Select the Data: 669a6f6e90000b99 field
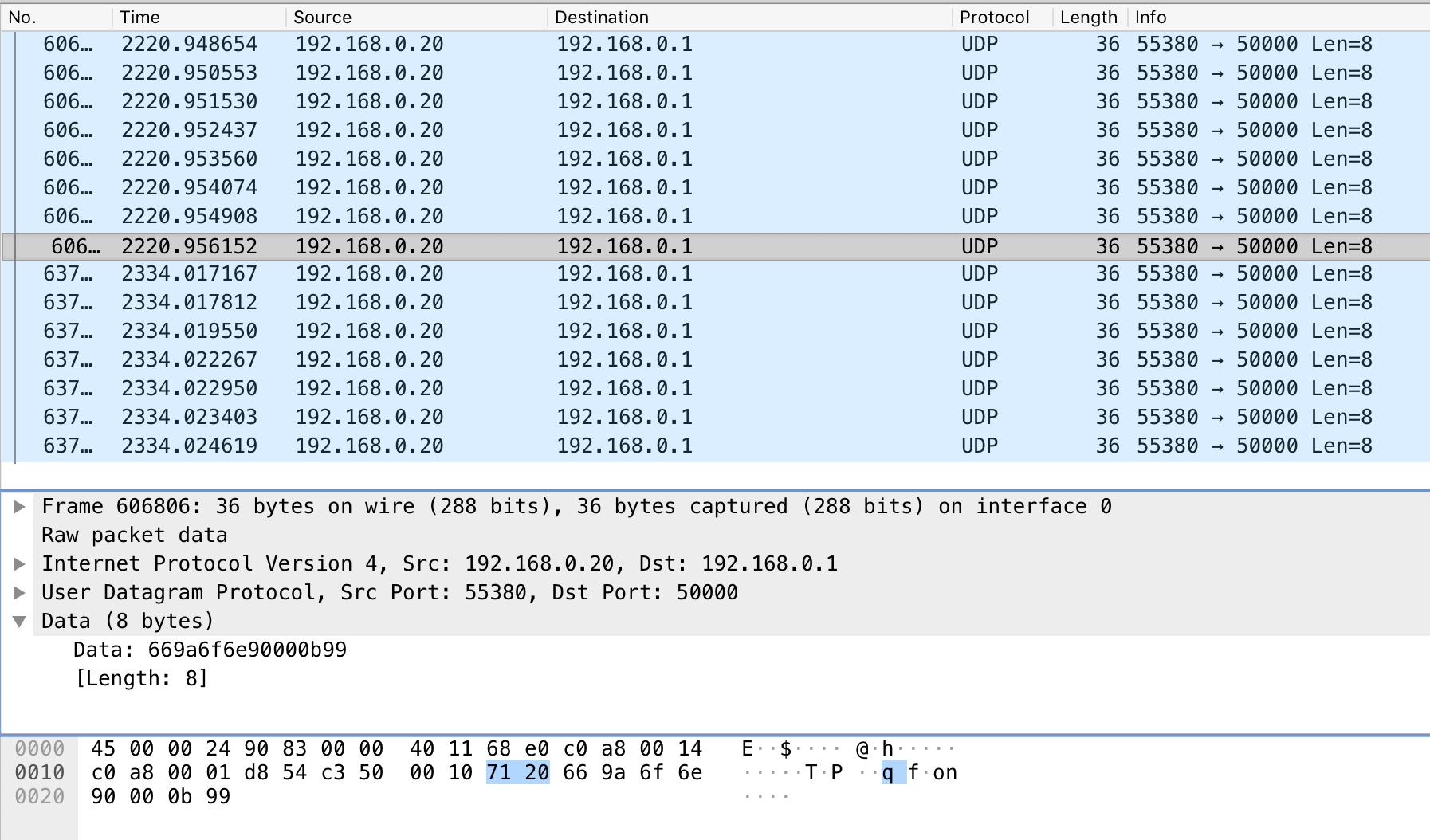Viewport: 1430px width, 840px height. (x=210, y=650)
